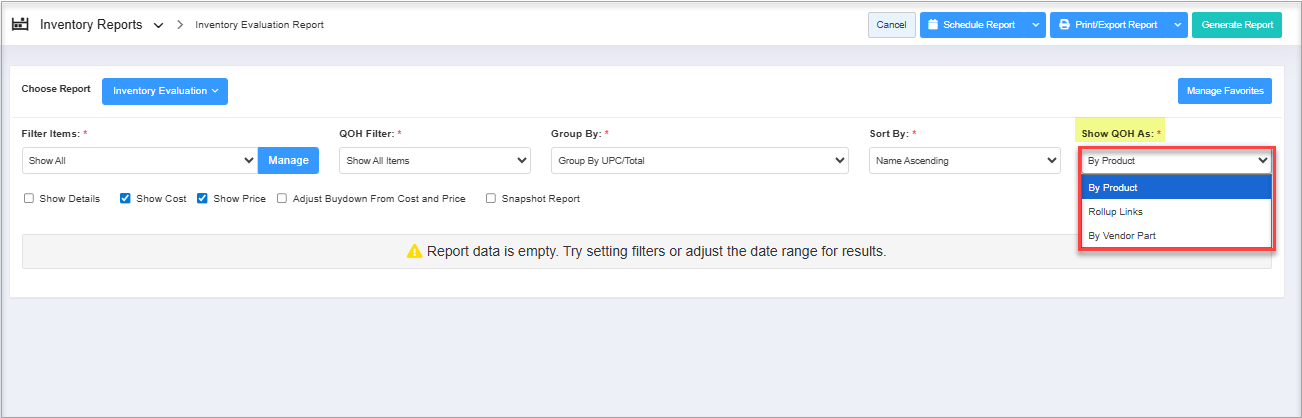Click the Generate Report button

tap(1236, 25)
